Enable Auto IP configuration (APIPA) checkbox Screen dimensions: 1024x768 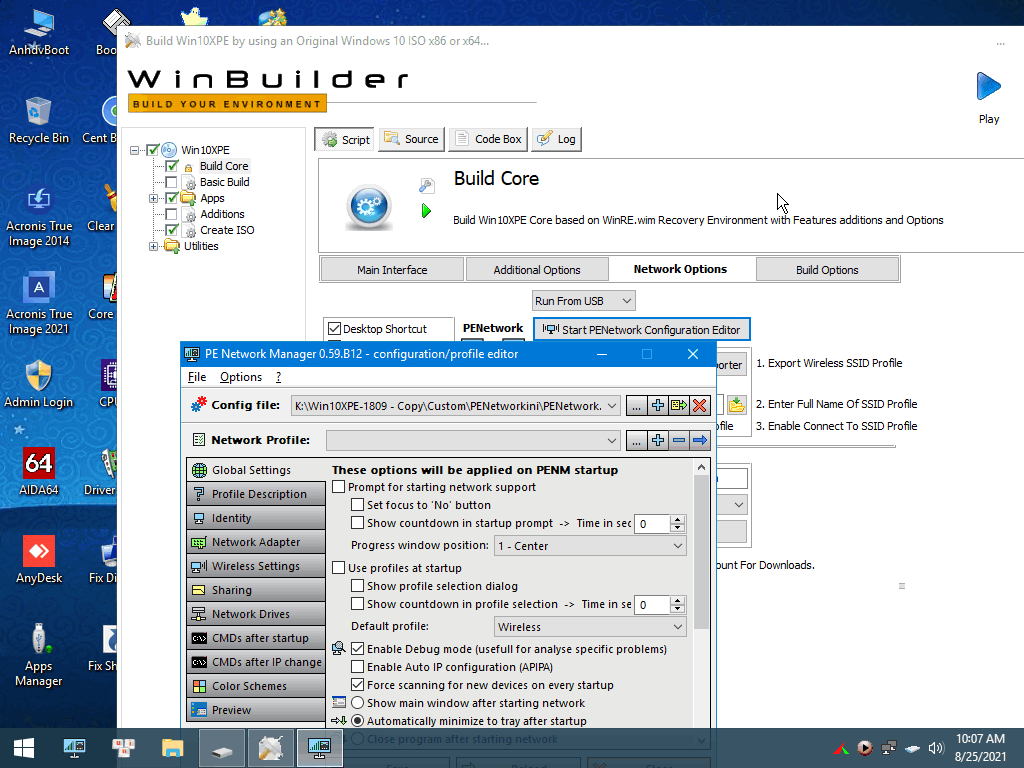pyautogui.click(x=357, y=667)
